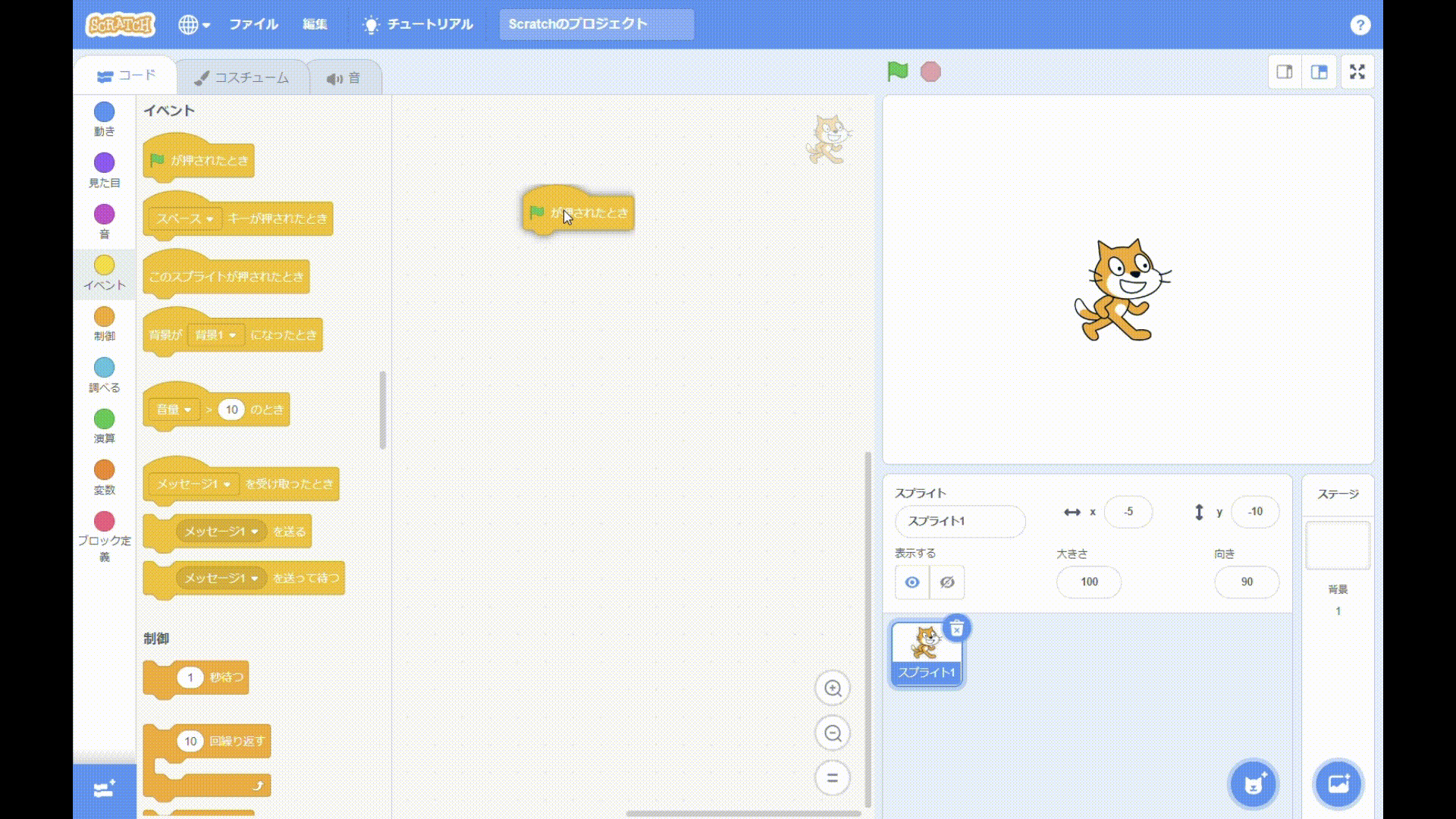Open the スペース key dropdown in the event block
Screen dimensions: 1456x819
pos(184,218)
